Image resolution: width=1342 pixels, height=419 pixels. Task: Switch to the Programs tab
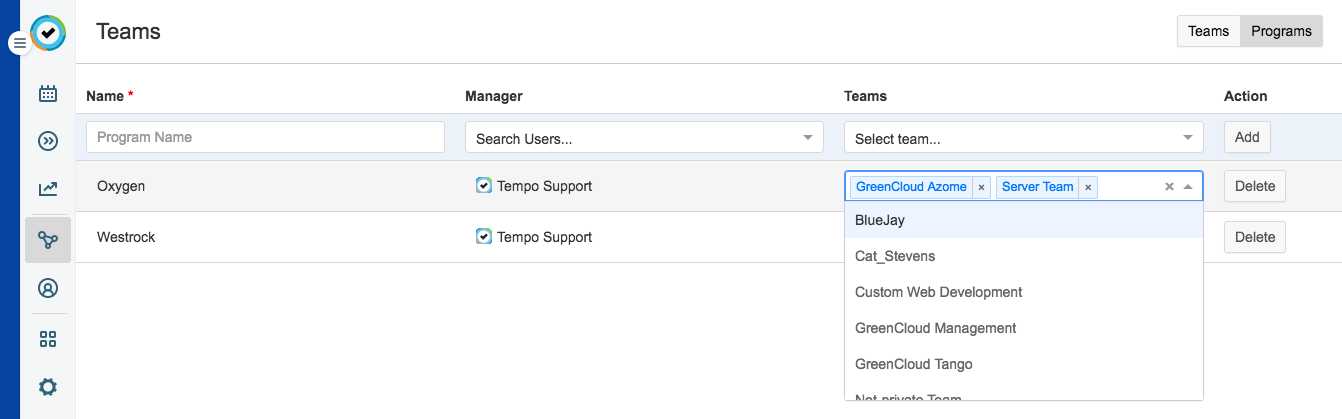(1281, 31)
